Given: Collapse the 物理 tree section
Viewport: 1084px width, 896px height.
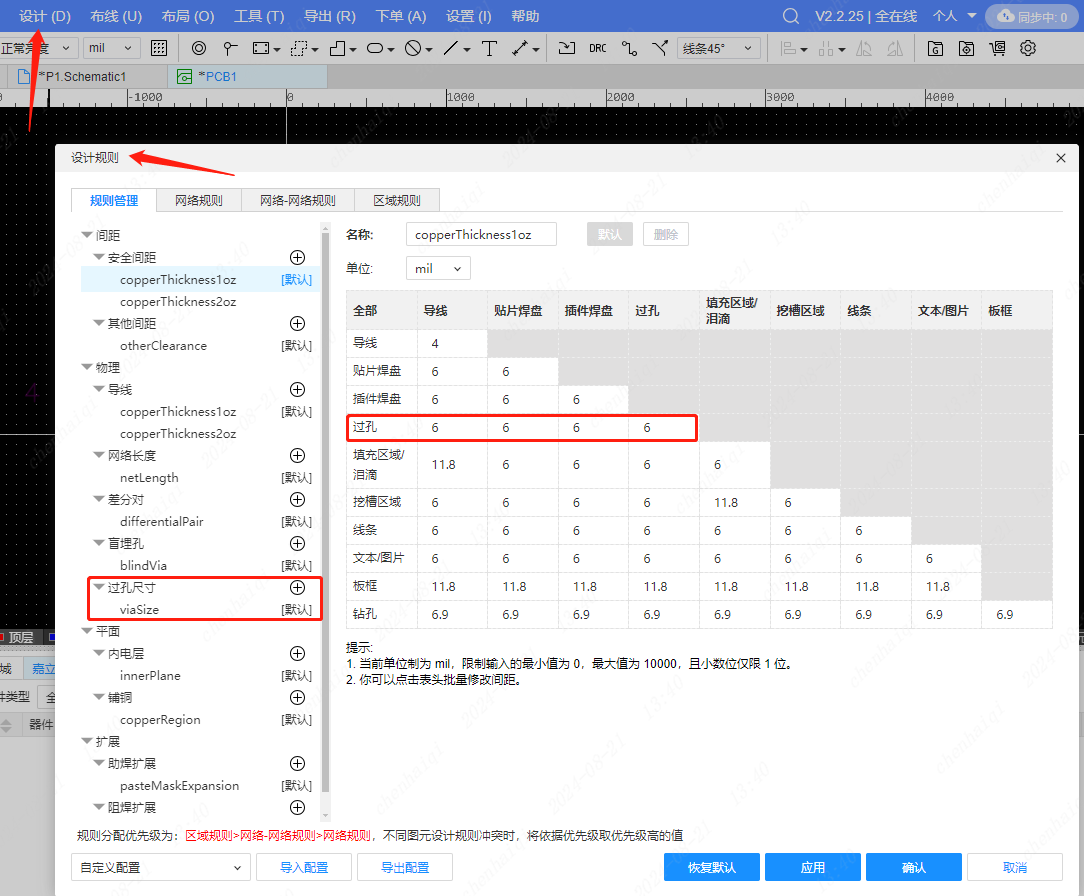Looking at the screenshot, I should 88,368.
